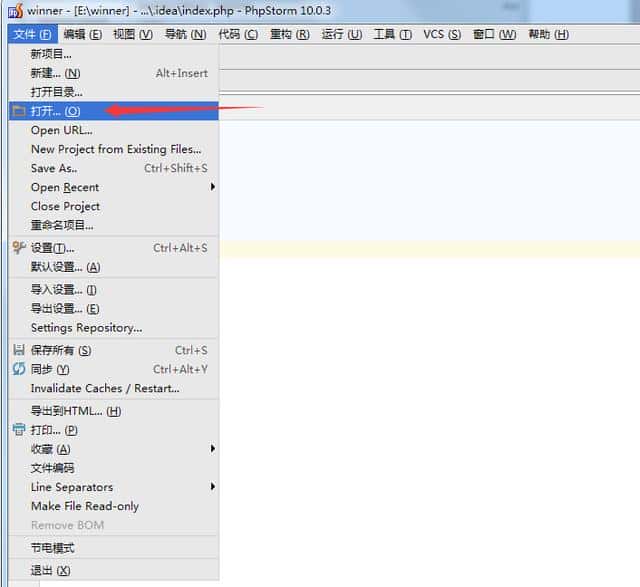640x587 pixels.
Task: Choose 文件编码 entry
Action: click(x=113, y=468)
